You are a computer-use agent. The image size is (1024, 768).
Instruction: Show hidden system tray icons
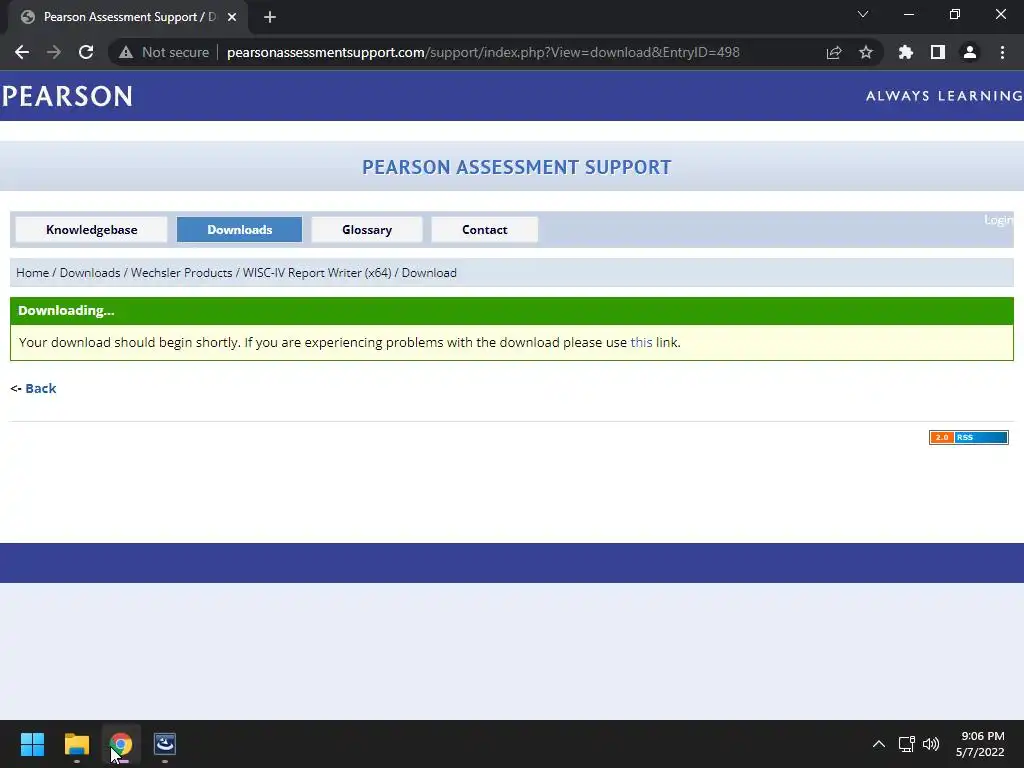(878, 744)
